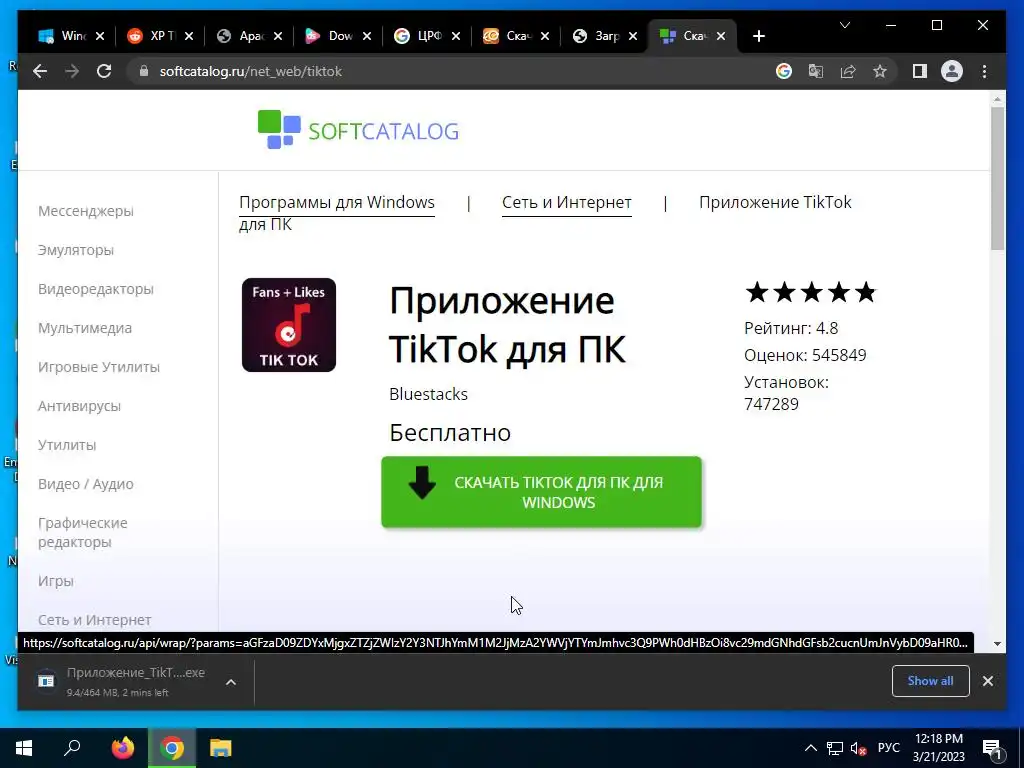Open Программы для Windows breadcrumb link
This screenshot has height=768, width=1024.
(337, 202)
